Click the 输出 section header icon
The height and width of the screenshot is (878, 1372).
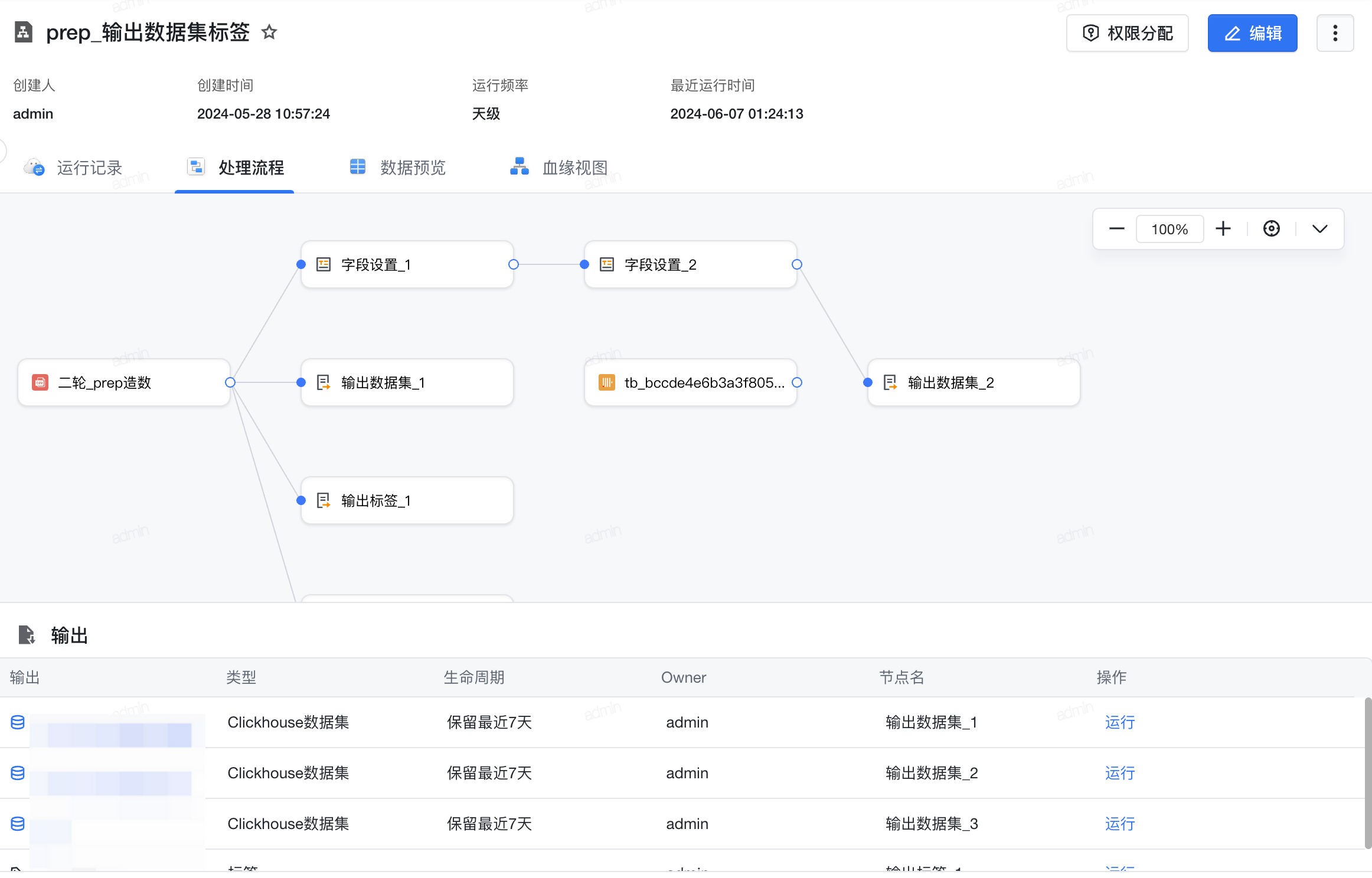click(x=27, y=635)
